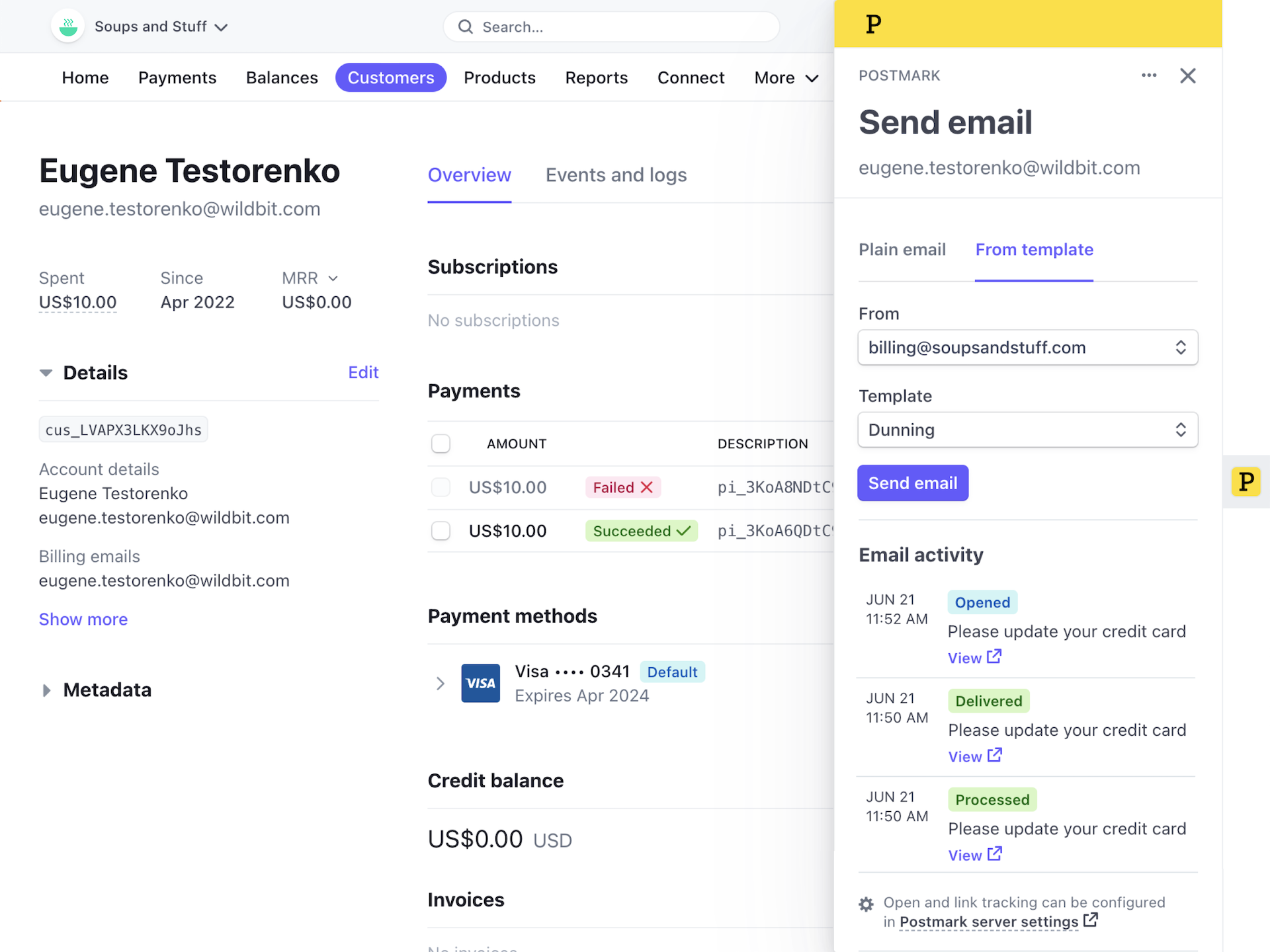Switch to the Events and logs tab

click(x=616, y=175)
